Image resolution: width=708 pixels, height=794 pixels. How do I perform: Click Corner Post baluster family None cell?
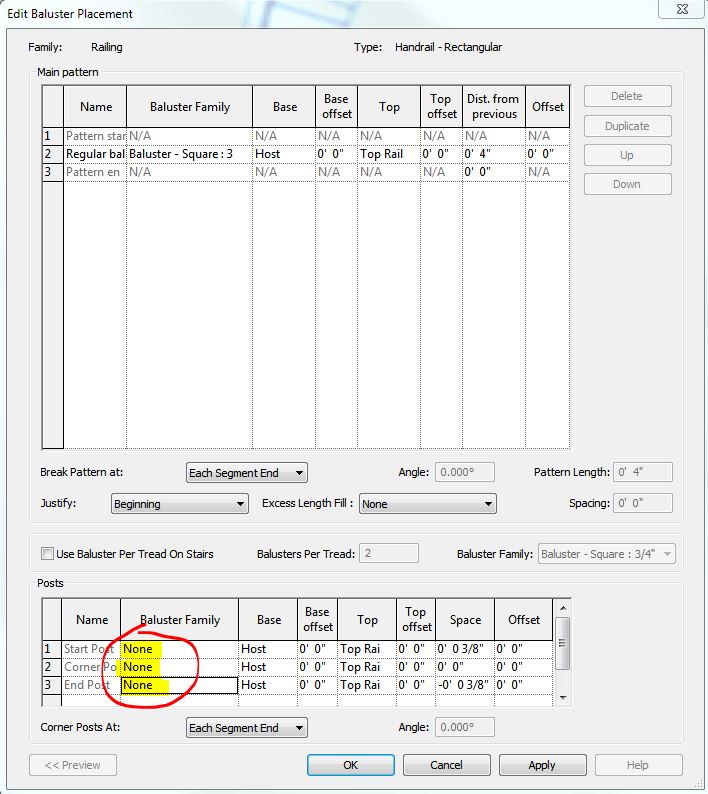(179, 667)
